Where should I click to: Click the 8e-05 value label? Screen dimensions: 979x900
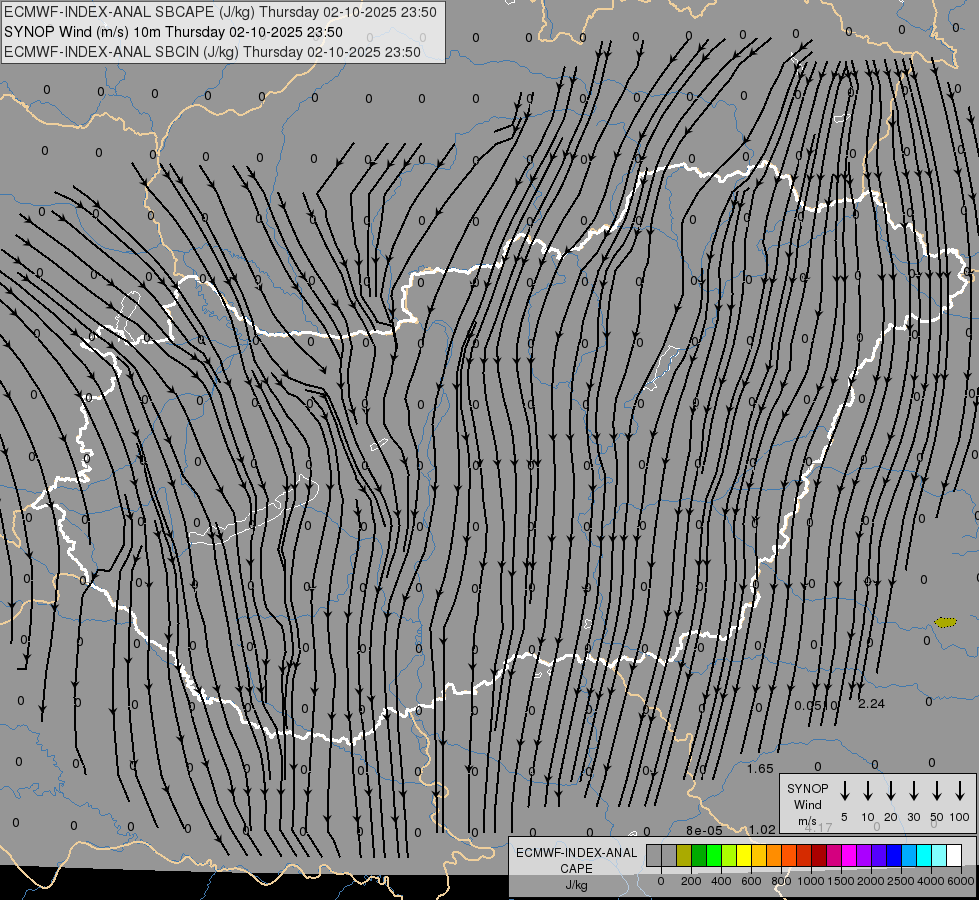point(704,830)
